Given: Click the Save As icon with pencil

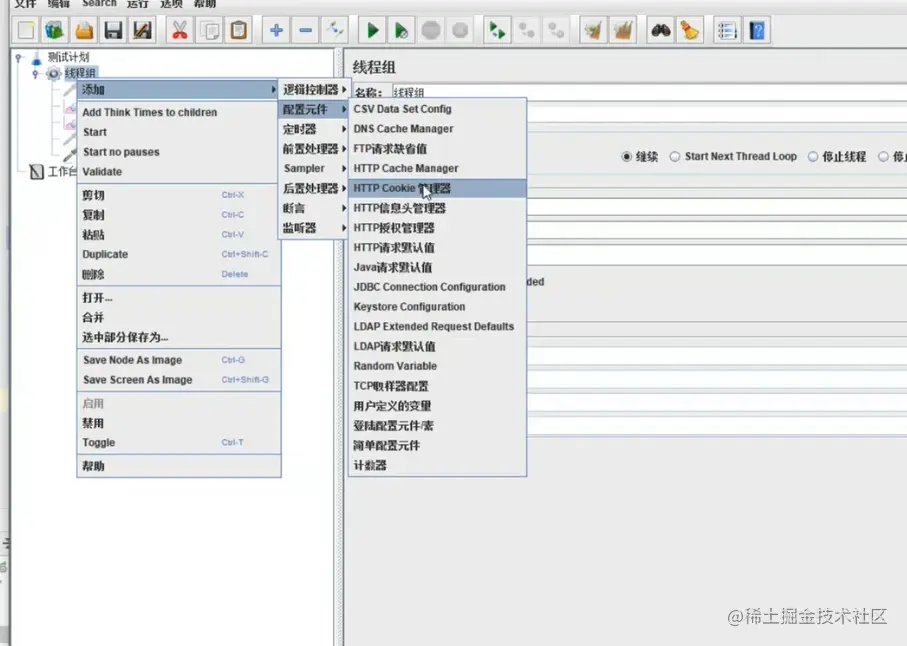Looking at the screenshot, I should 142,30.
